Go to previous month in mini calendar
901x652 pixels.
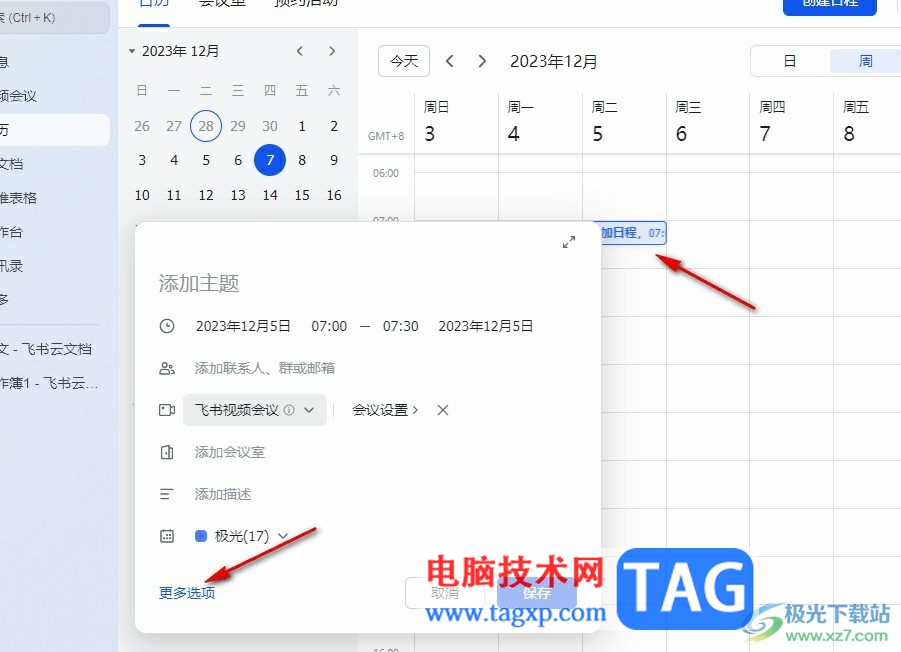coord(299,51)
